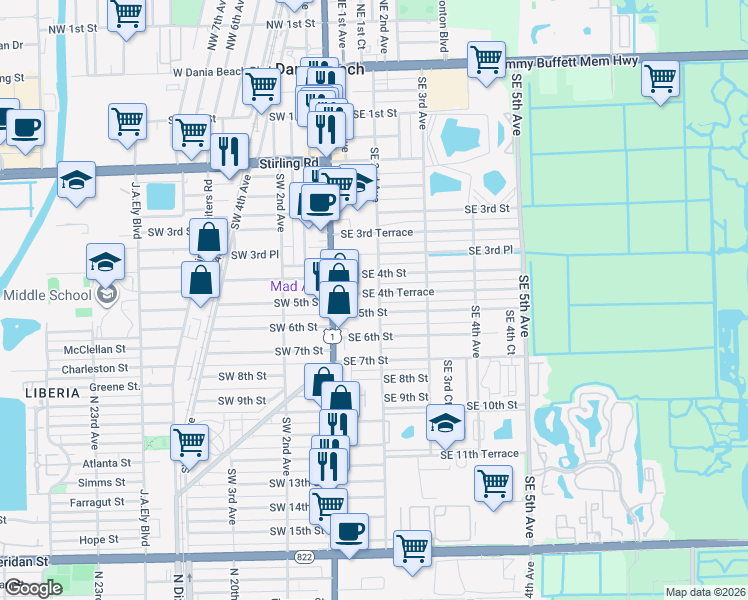The height and width of the screenshot is (600, 748).
Task: Click the Greene St. label
Action: click(115, 387)
